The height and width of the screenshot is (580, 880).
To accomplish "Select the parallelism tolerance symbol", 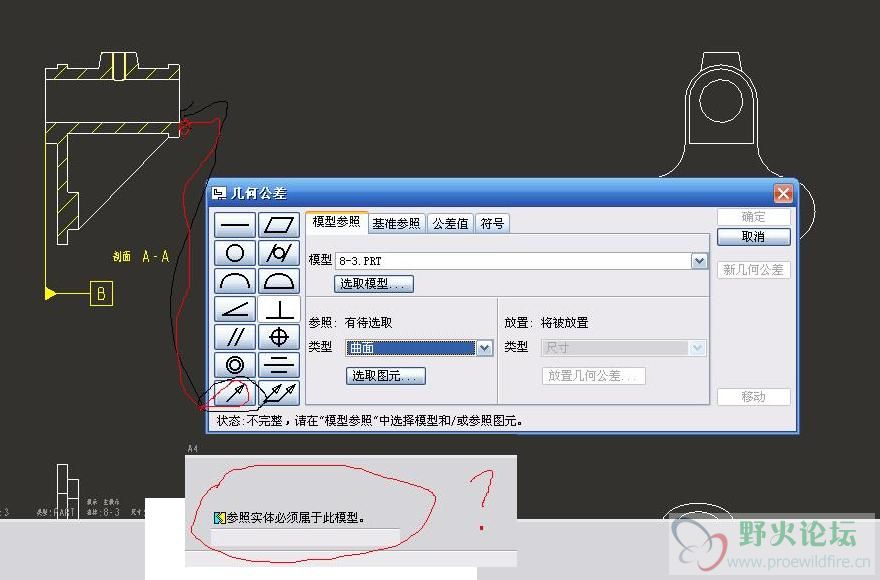I will point(235,337).
